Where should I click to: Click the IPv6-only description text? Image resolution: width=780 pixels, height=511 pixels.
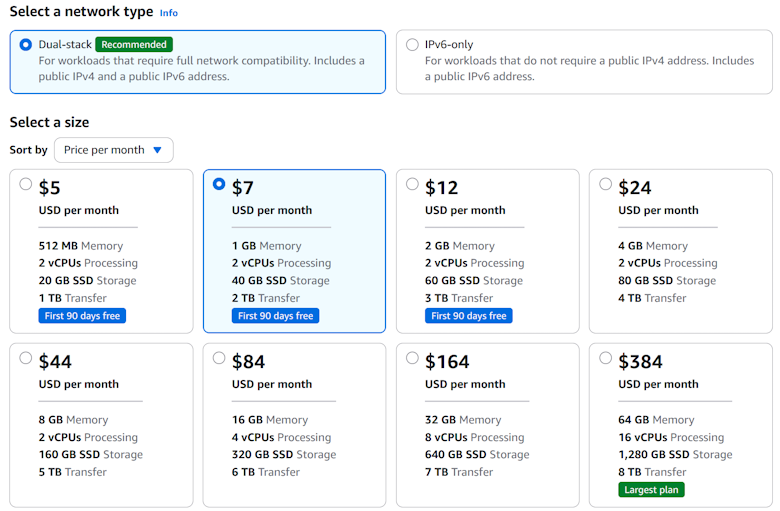589,68
